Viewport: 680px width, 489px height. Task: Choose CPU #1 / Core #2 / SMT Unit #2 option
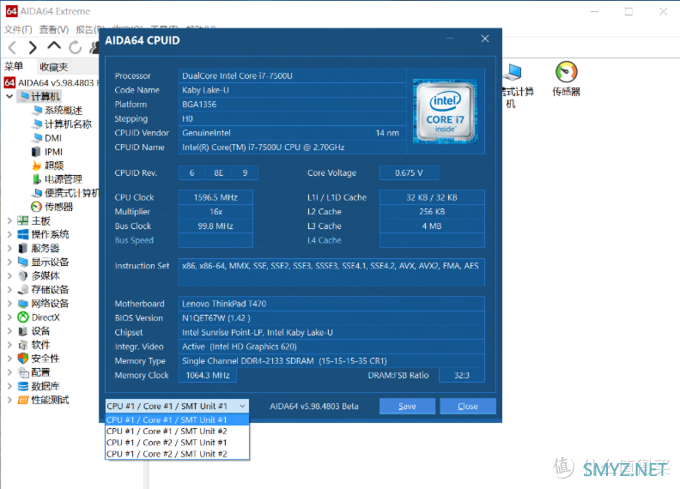177,453
